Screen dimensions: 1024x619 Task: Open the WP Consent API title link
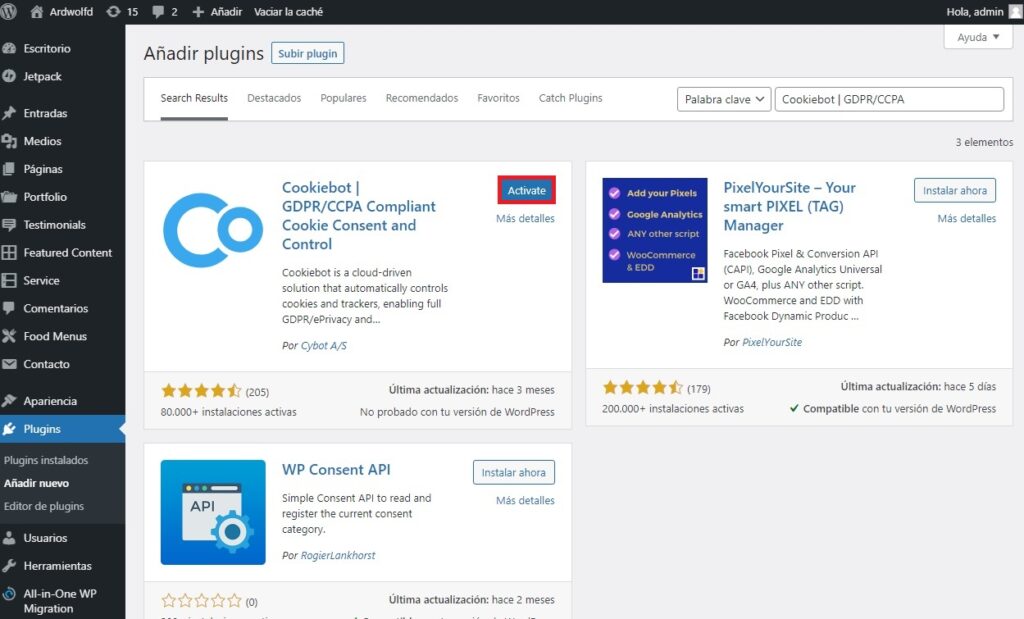[x=336, y=469]
